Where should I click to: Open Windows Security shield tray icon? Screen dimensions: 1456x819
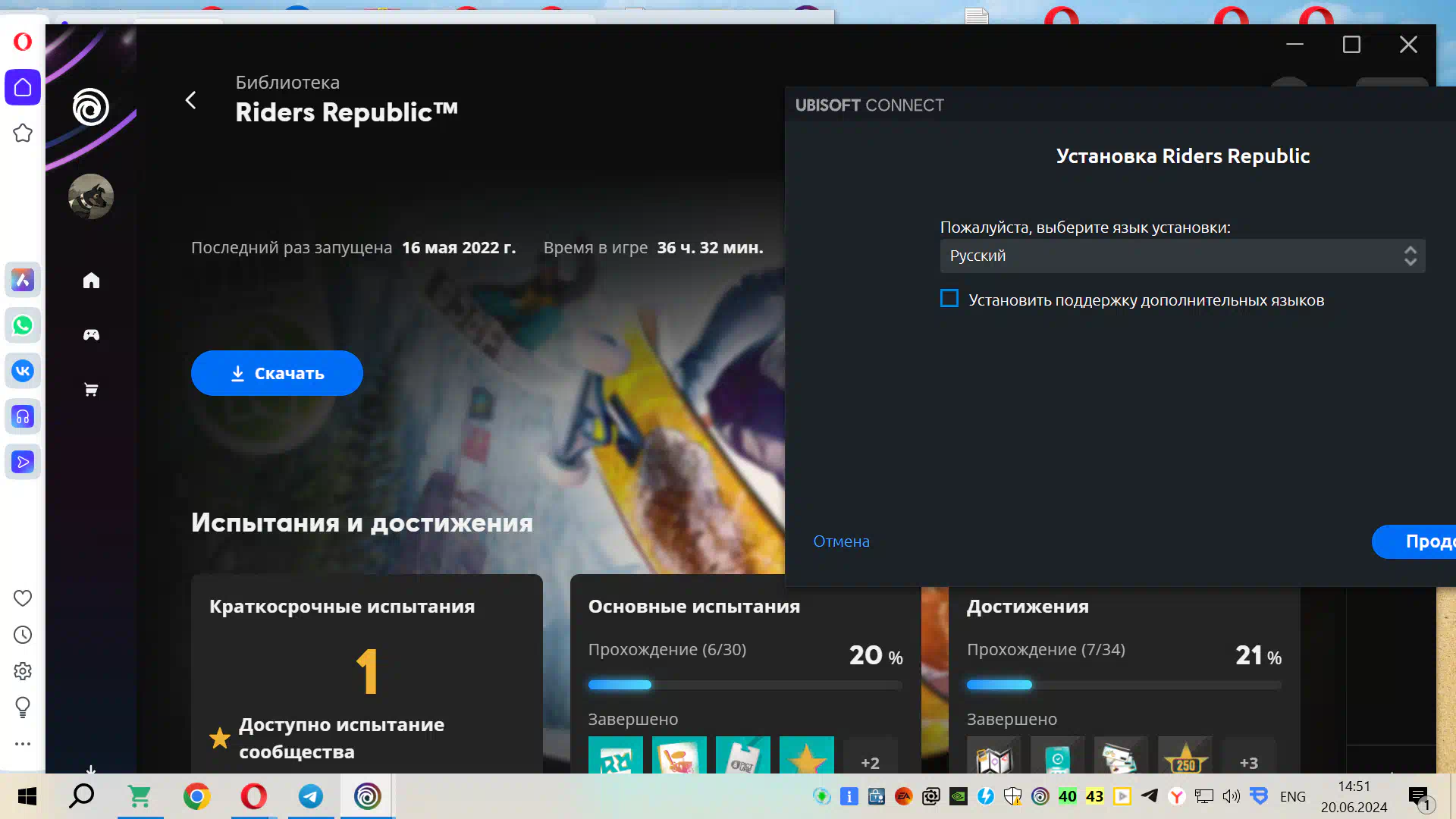[1012, 796]
